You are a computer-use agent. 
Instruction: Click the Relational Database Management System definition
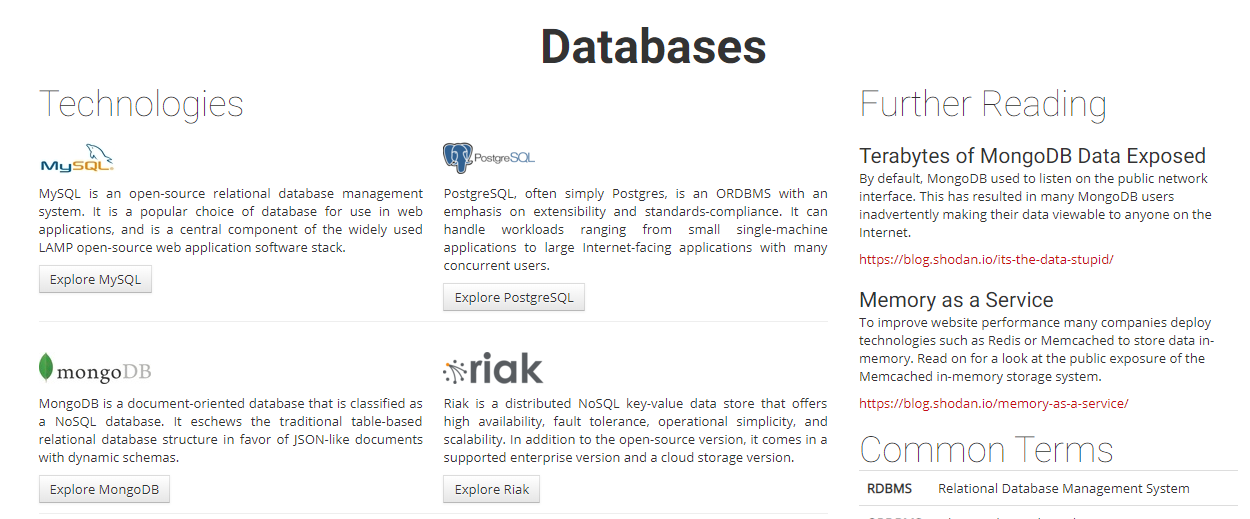pyautogui.click(x=1063, y=489)
